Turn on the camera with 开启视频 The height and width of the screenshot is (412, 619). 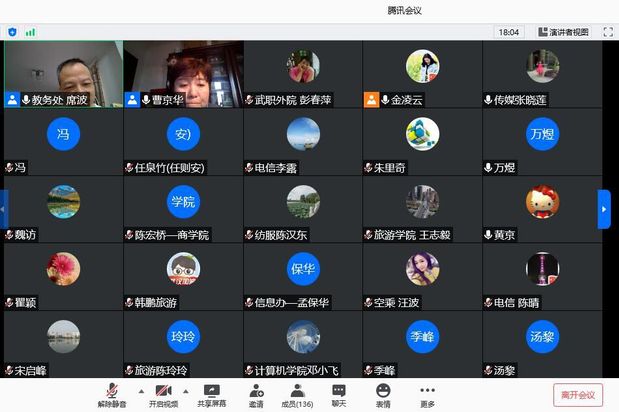click(x=160, y=390)
